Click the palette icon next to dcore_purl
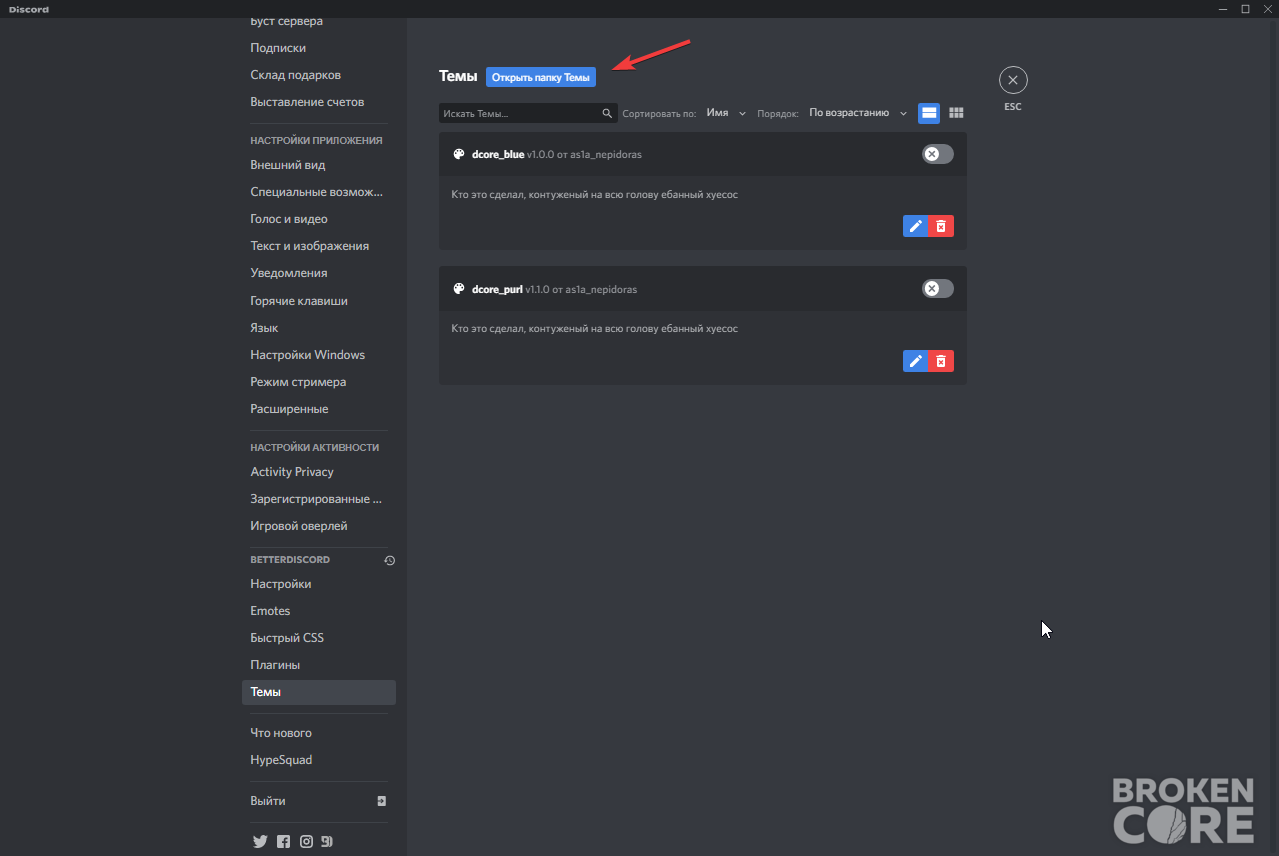This screenshot has width=1279, height=856. point(459,289)
